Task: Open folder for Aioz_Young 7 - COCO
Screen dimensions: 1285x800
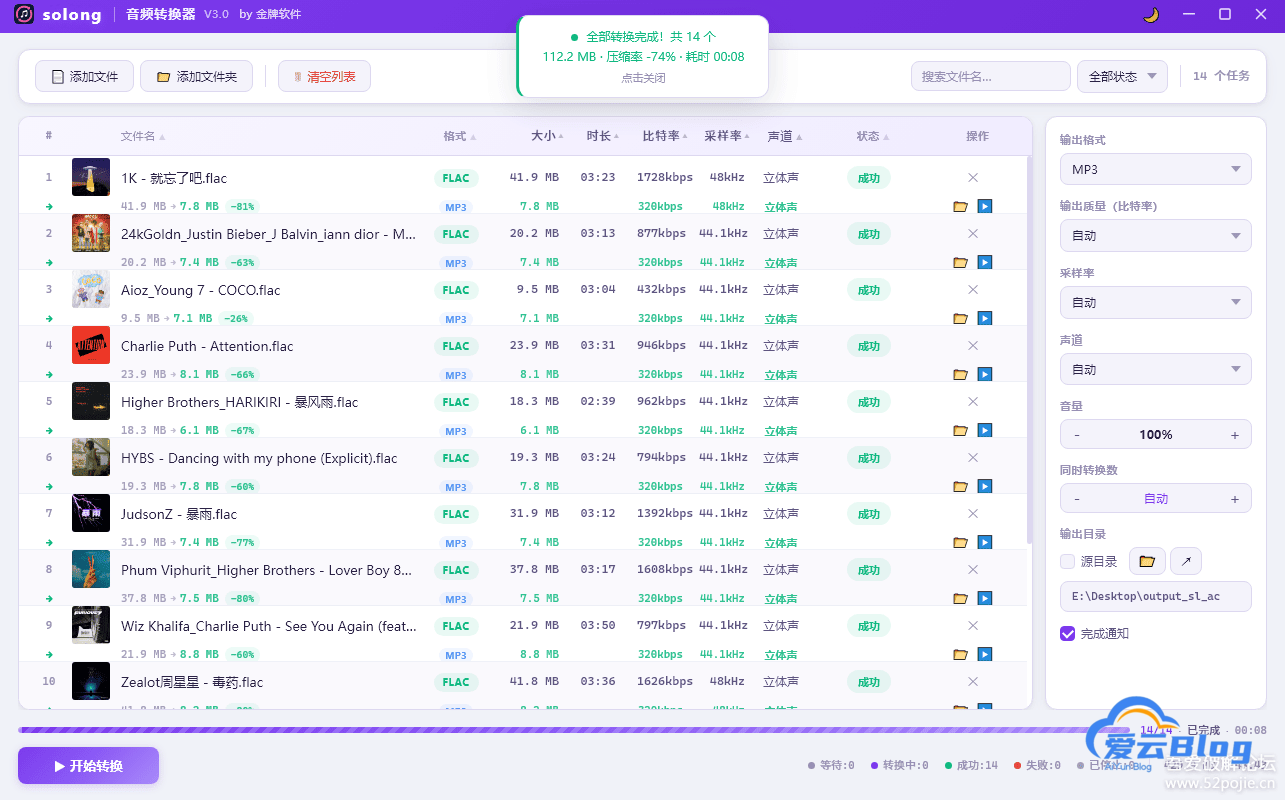Action: [x=960, y=318]
